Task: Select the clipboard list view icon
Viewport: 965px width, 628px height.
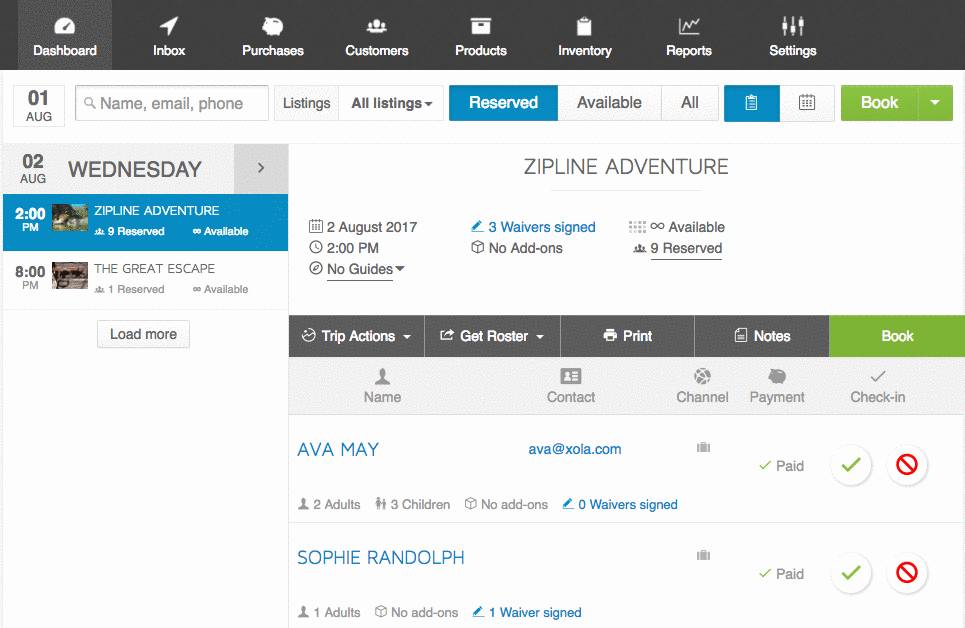Action: point(751,103)
